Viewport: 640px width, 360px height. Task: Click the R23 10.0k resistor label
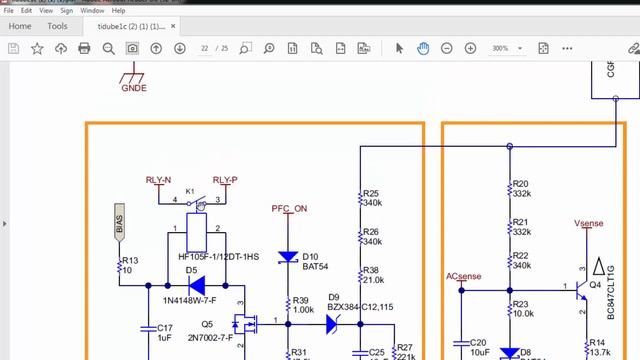(x=523, y=309)
